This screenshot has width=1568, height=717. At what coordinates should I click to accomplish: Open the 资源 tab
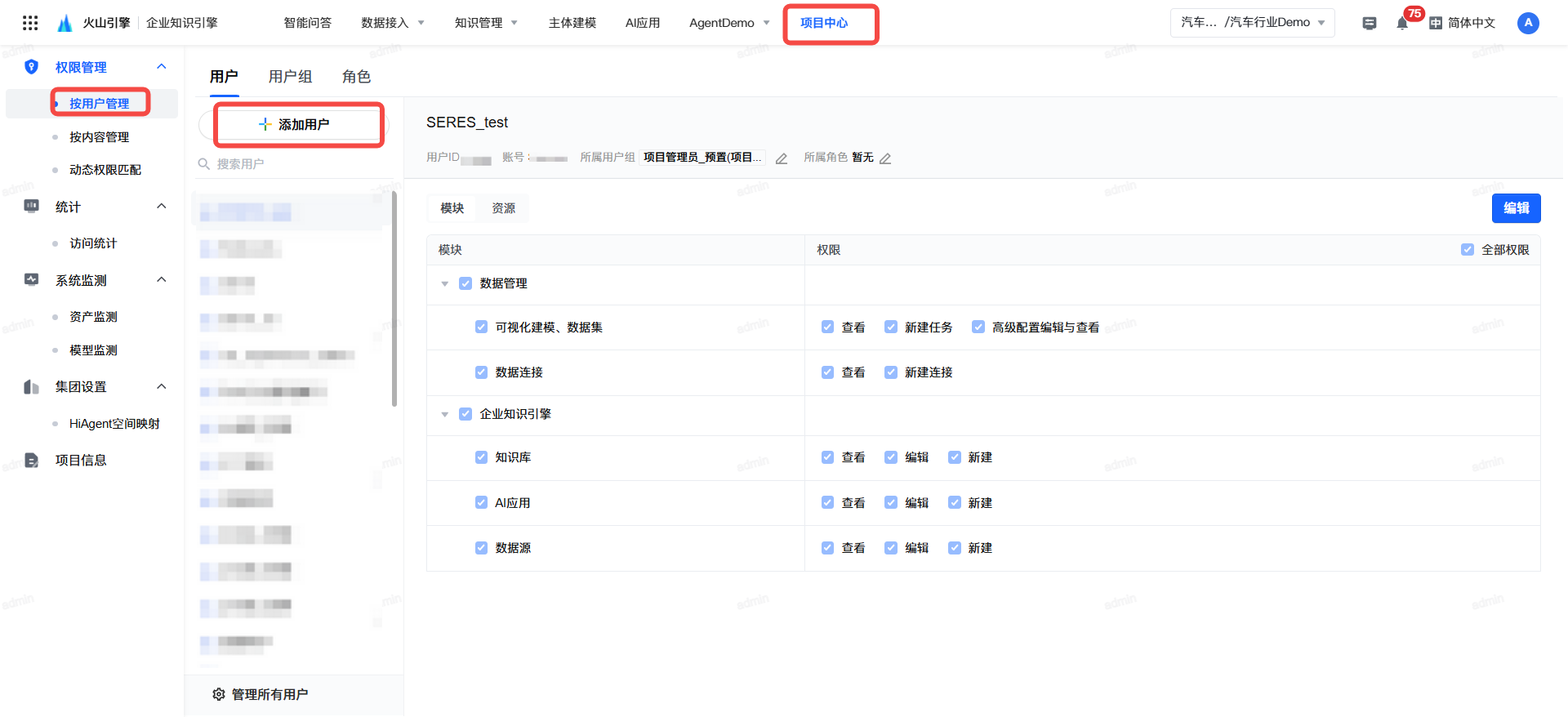(503, 208)
